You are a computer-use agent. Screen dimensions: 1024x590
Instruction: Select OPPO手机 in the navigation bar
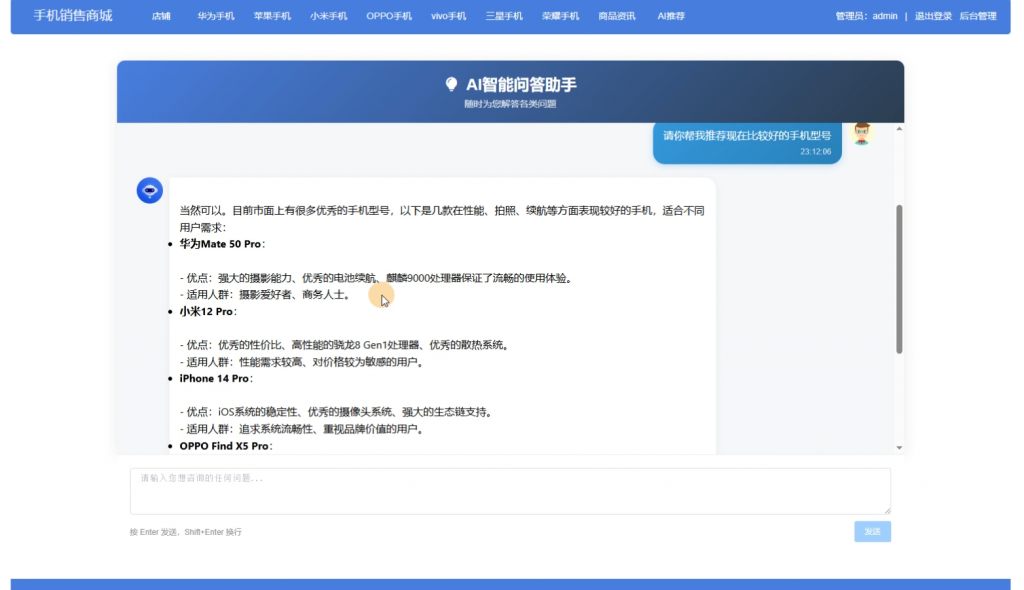pyautogui.click(x=389, y=16)
